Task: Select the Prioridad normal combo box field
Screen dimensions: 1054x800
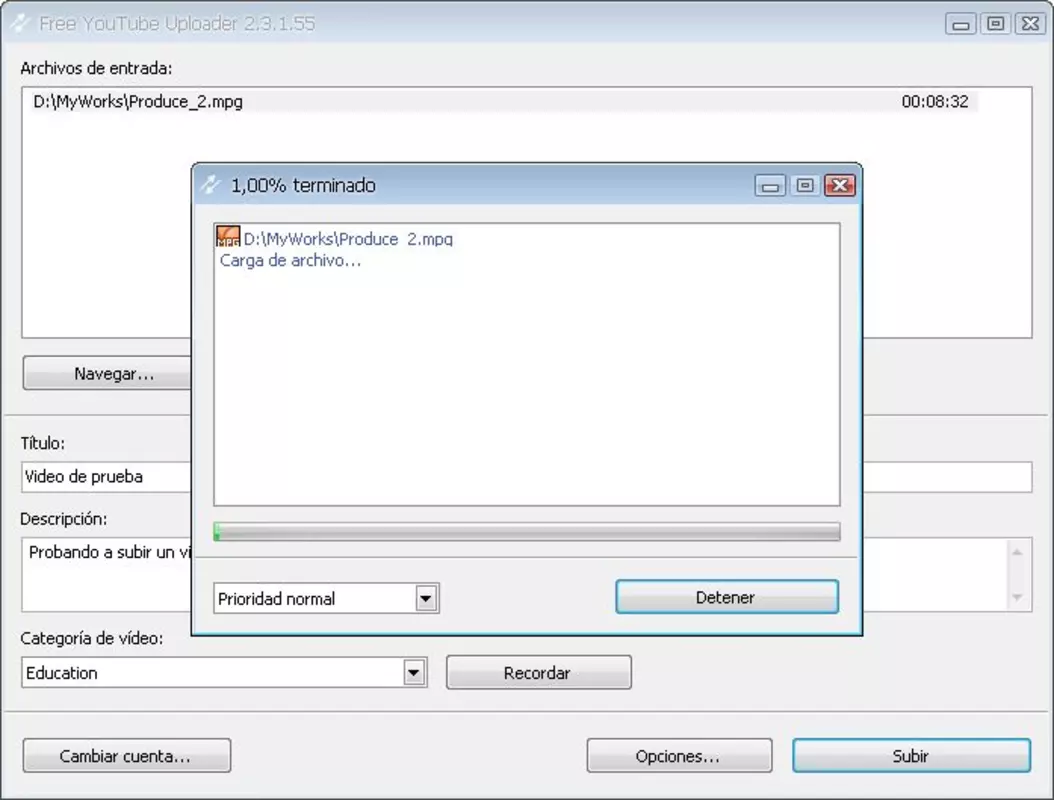Action: (x=326, y=598)
